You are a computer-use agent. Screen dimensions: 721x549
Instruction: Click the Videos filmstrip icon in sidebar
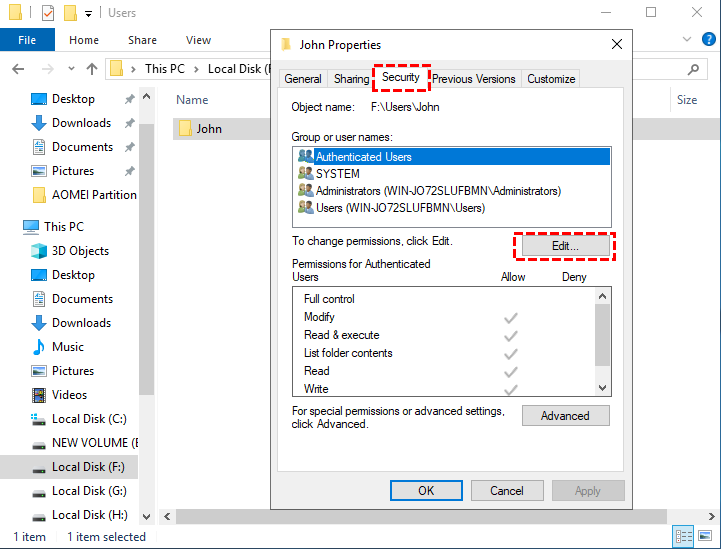click(x=39, y=395)
